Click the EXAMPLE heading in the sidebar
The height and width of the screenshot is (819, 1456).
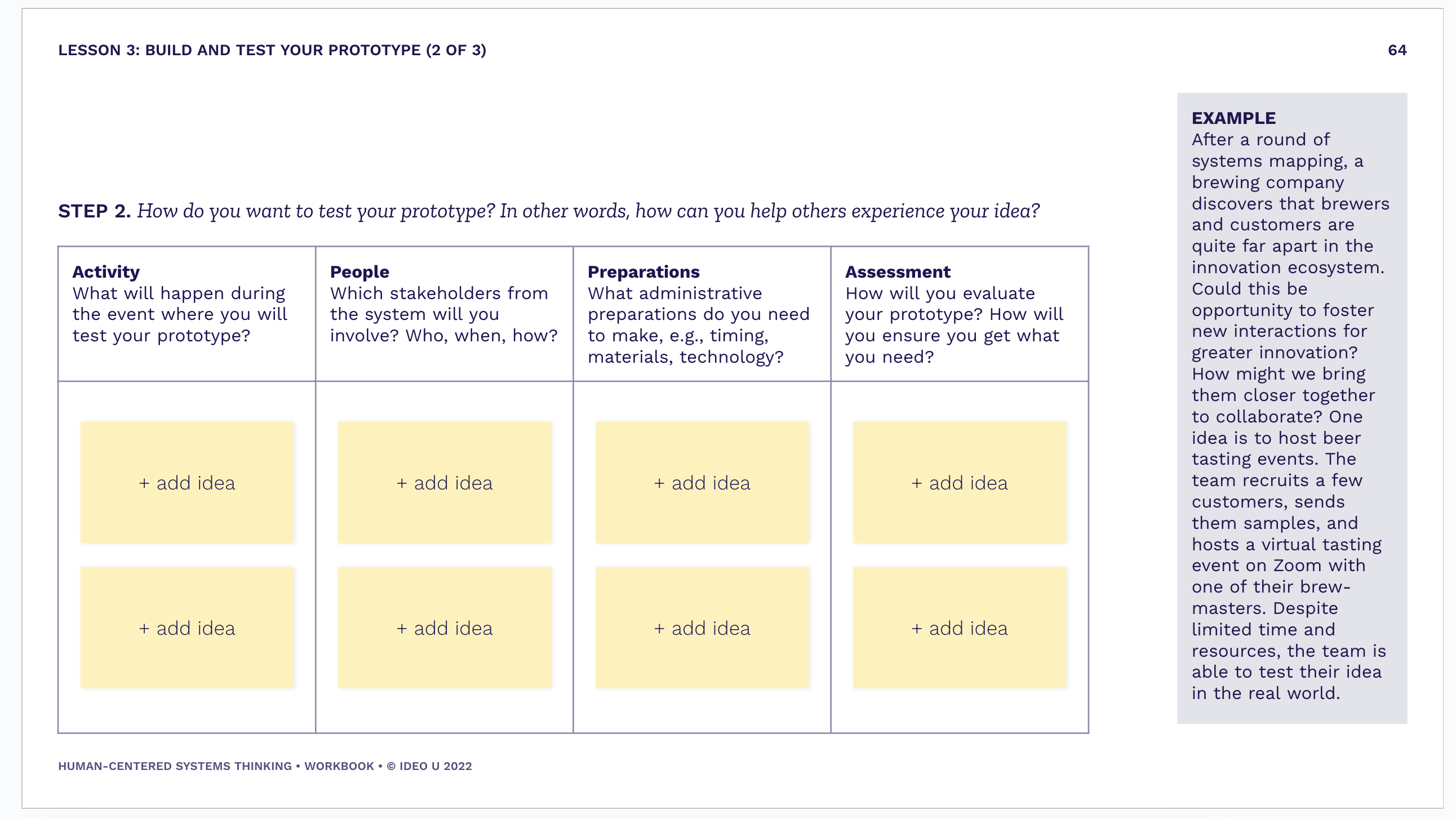click(x=1233, y=118)
